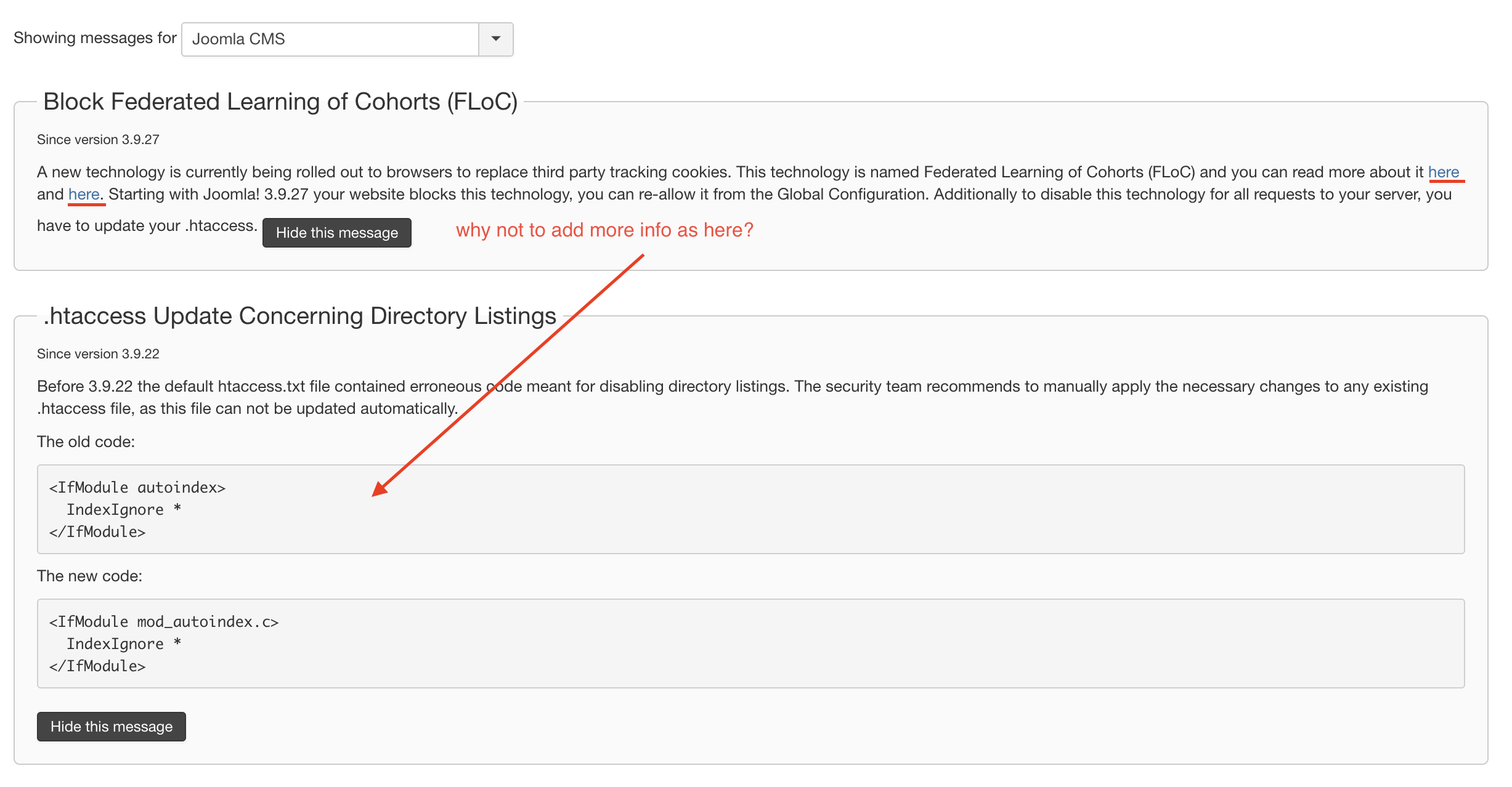Click 'IndexIgnore *' in new code block
Screen dimensions: 1512x787
(124, 644)
